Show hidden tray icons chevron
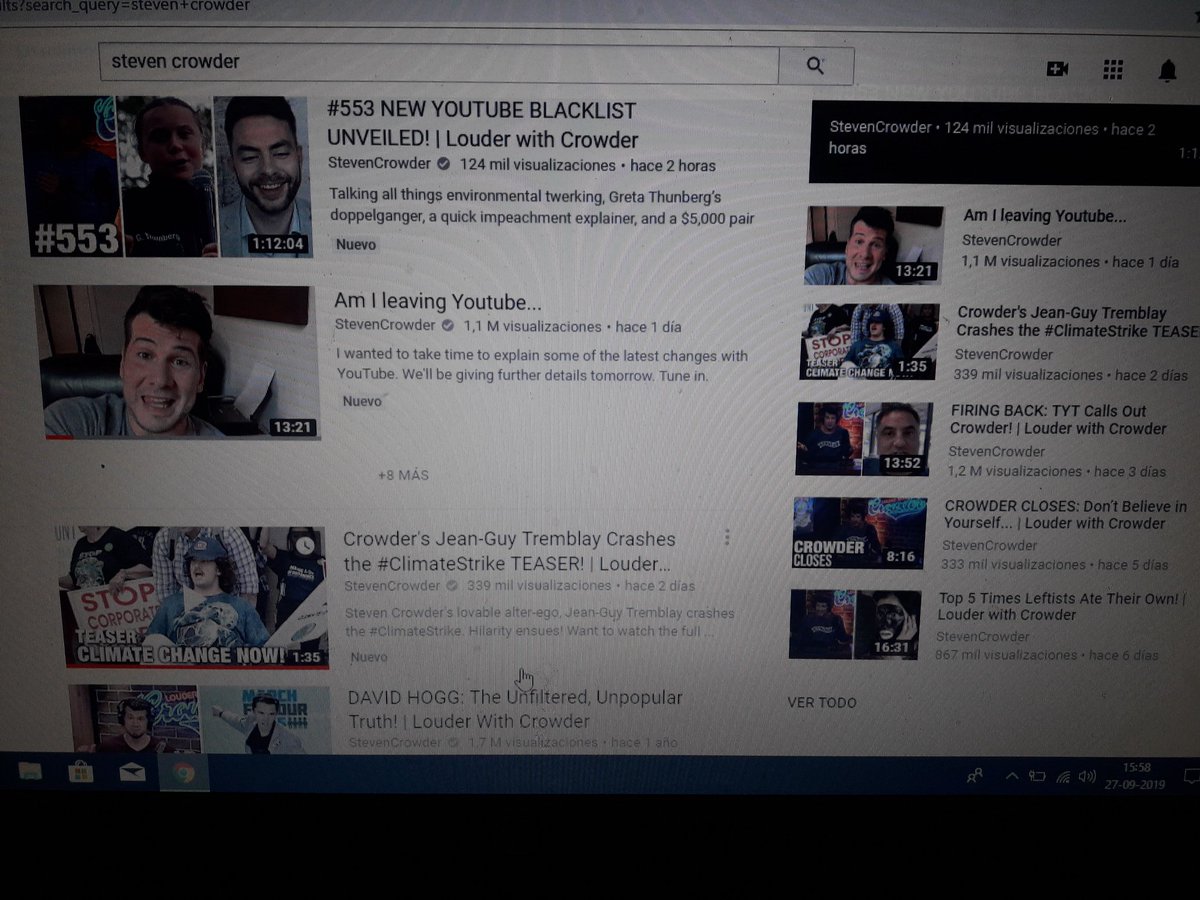1200x900 pixels. [1012, 776]
